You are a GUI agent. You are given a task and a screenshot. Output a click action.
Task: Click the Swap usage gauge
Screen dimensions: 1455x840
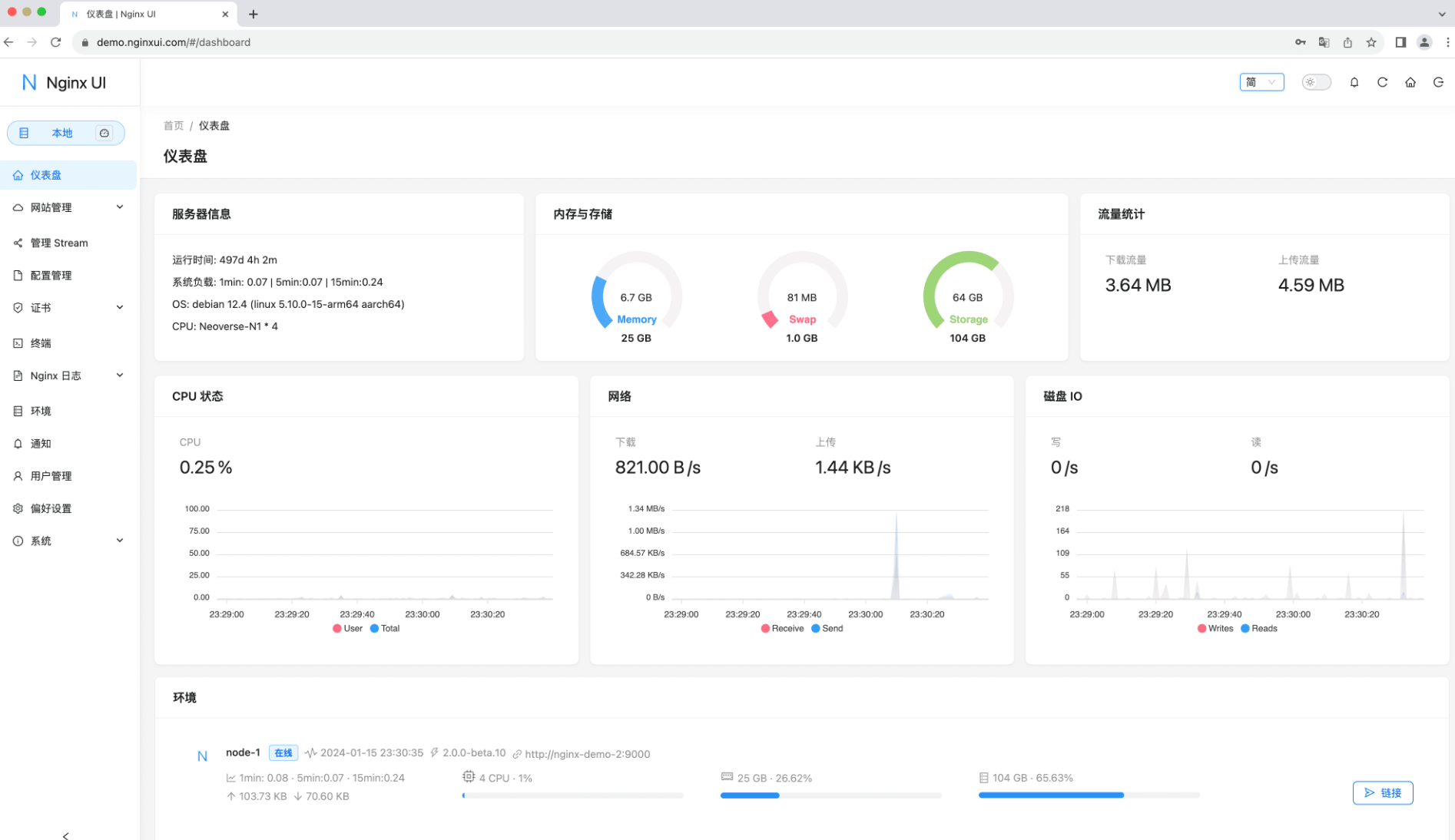pos(802,296)
